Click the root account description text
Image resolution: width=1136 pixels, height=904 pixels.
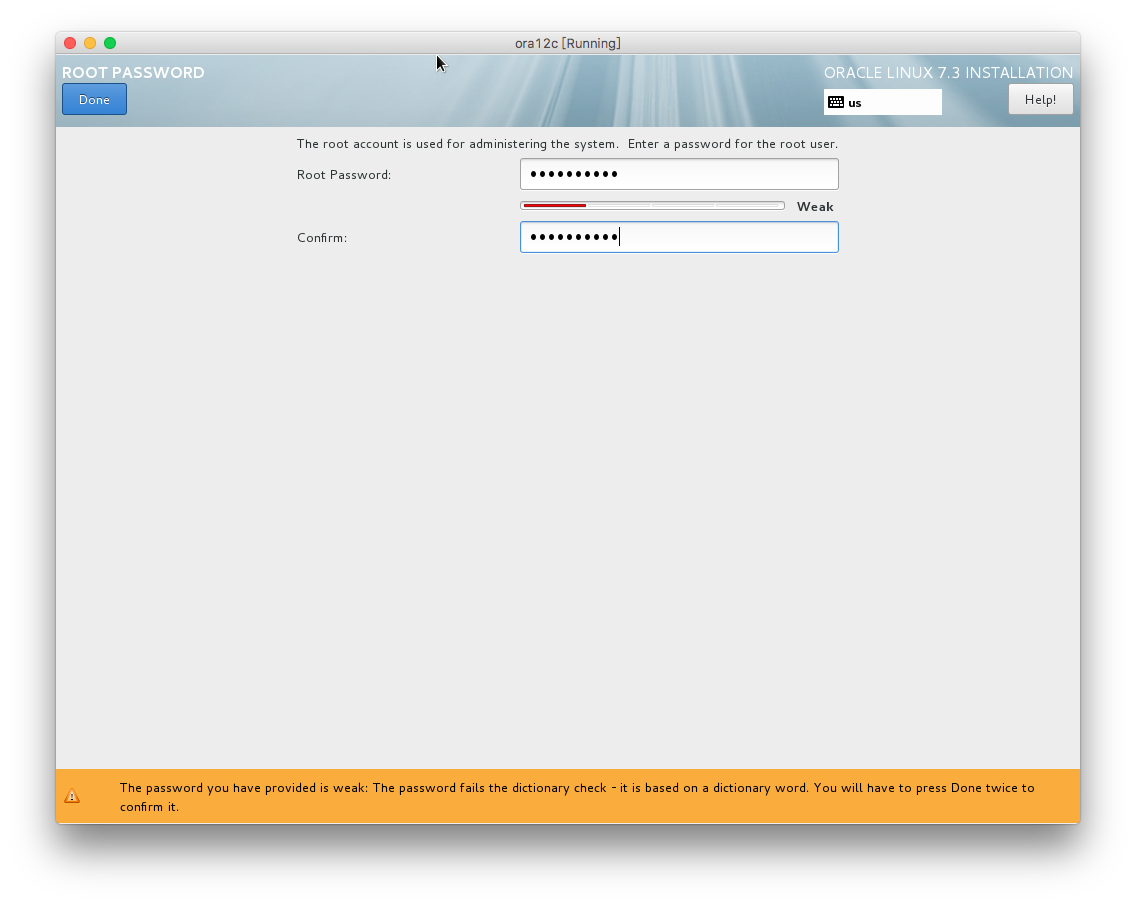(x=567, y=143)
